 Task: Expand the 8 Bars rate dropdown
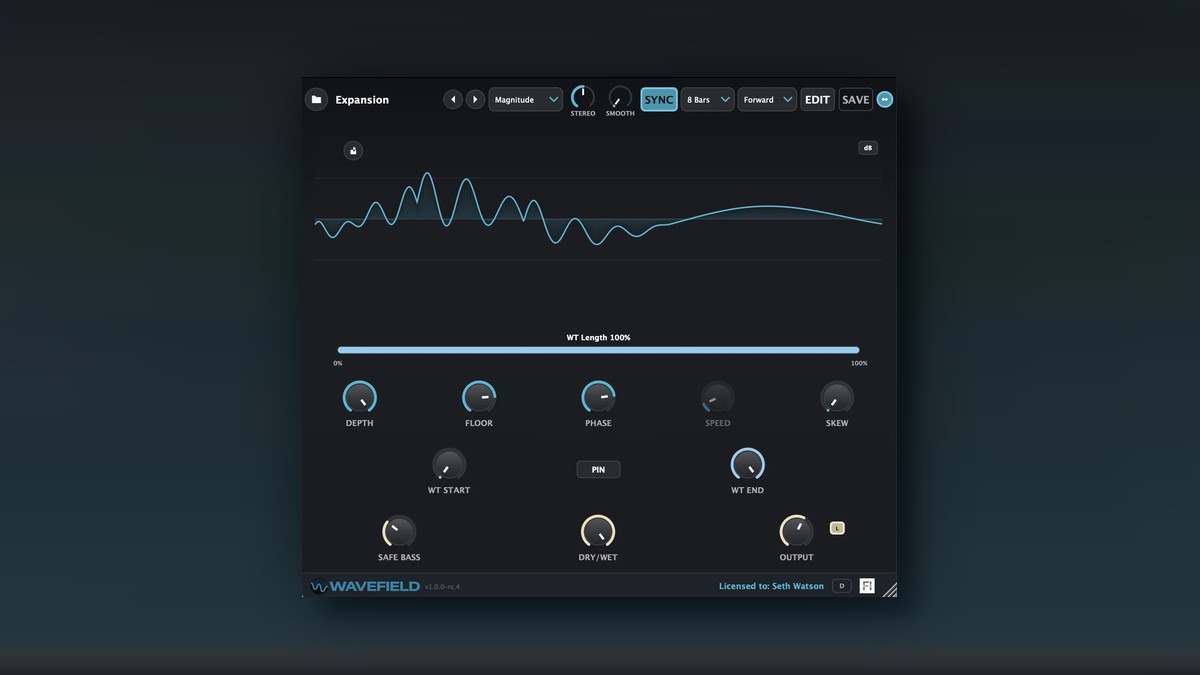click(708, 100)
